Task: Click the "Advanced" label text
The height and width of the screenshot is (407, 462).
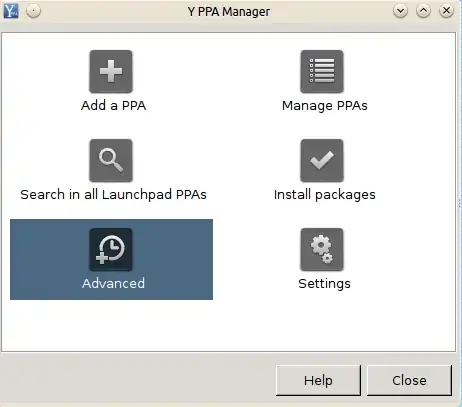Action: 113,284
